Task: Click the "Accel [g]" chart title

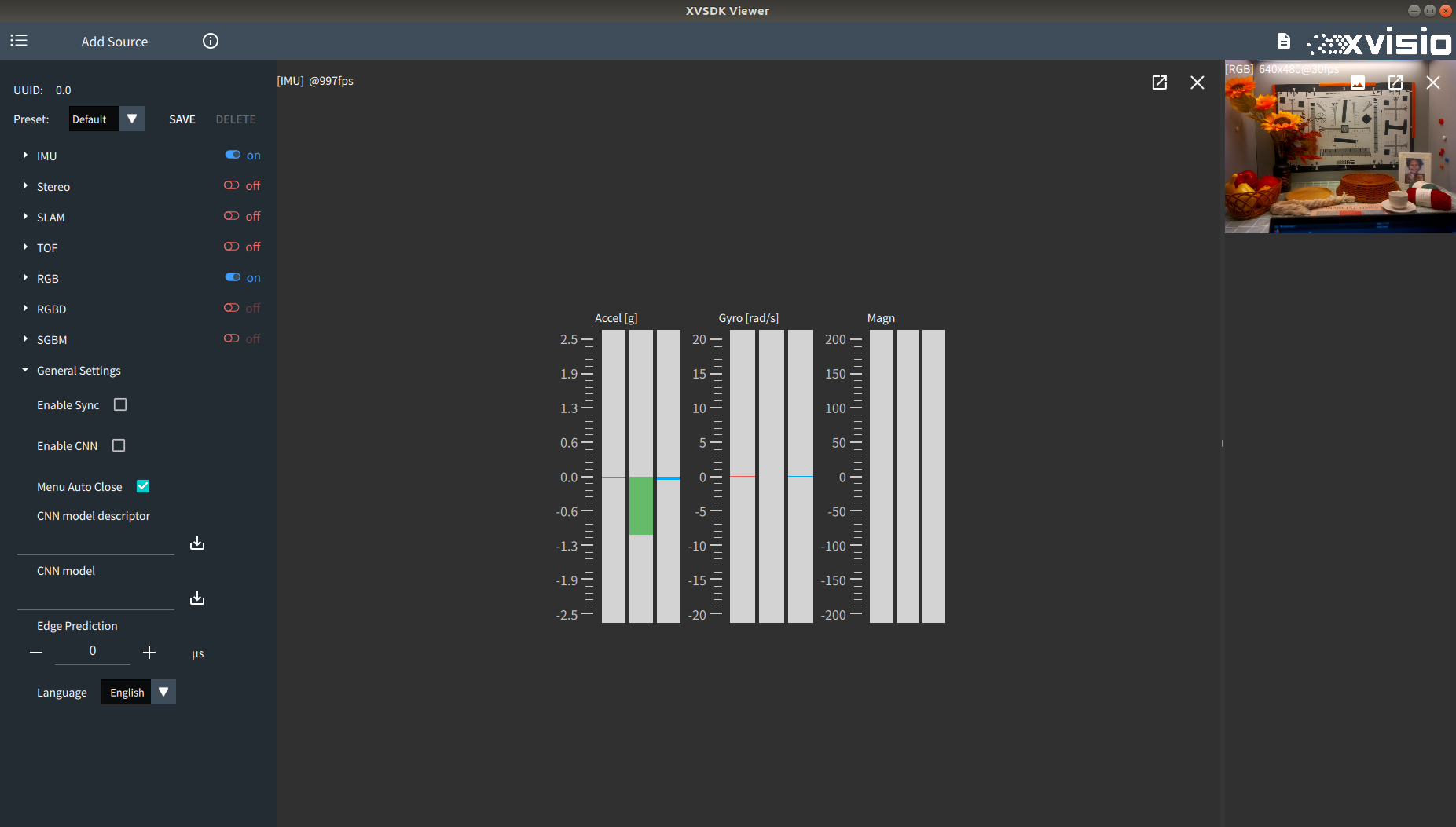Action: click(x=616, y=318)
